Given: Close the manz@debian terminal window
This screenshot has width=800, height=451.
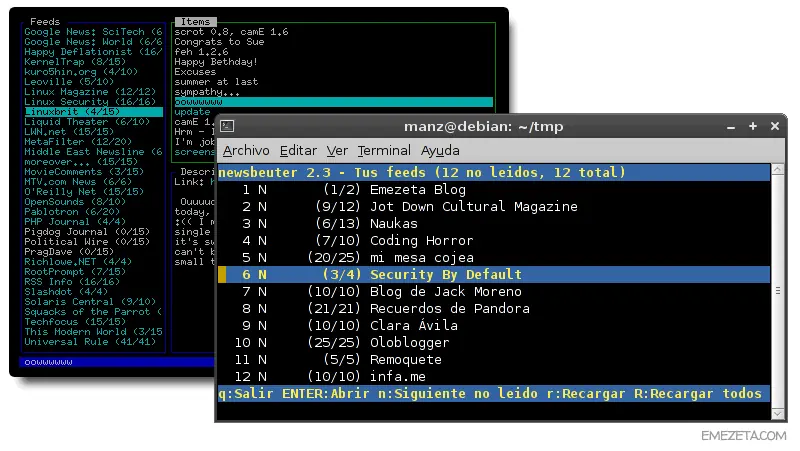Looking at the screenshot, I should pyautogui.click(x=774, y=126).
